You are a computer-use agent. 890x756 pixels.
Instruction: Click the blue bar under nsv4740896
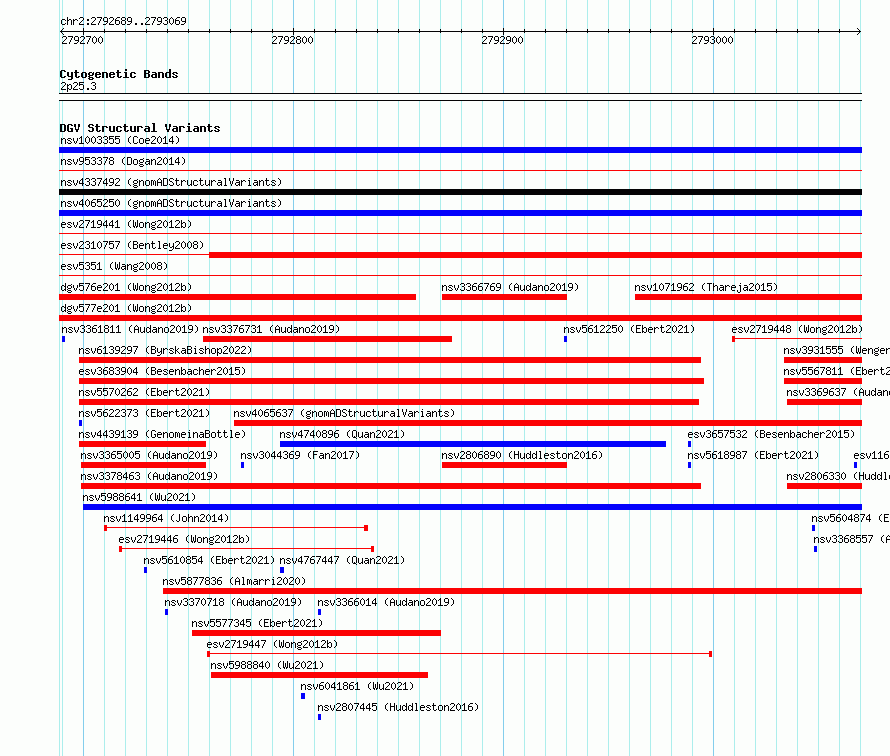pos(473,444)
